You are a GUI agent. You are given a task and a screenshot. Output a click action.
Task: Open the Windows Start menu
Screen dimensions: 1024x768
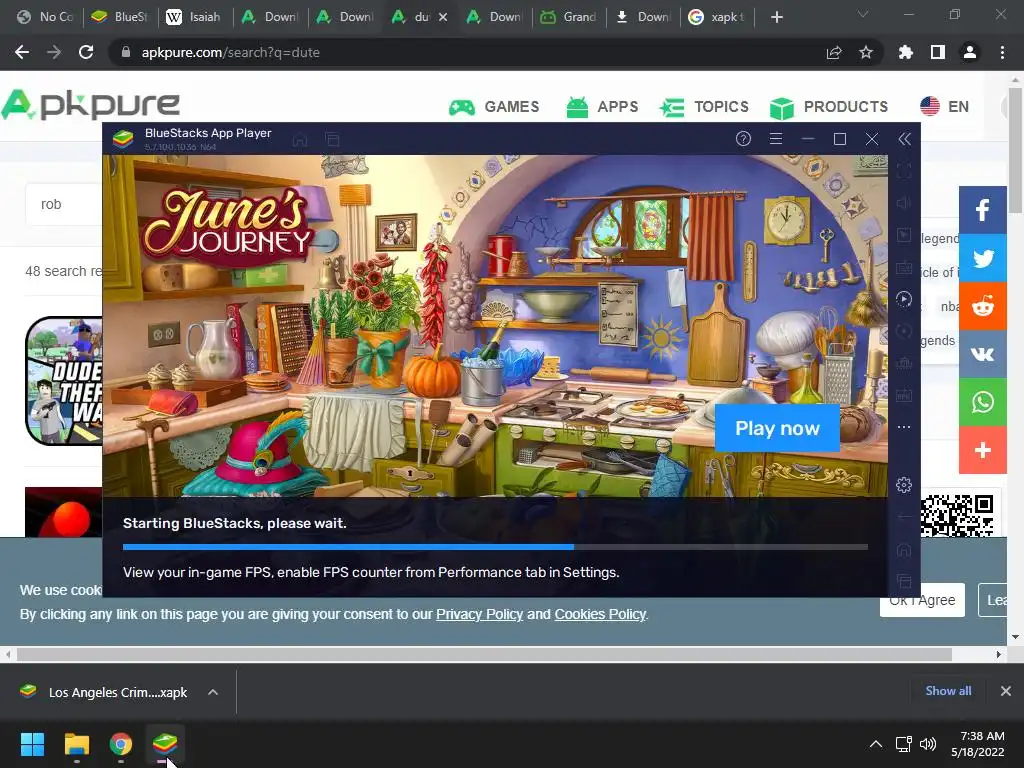pos(32,744)
